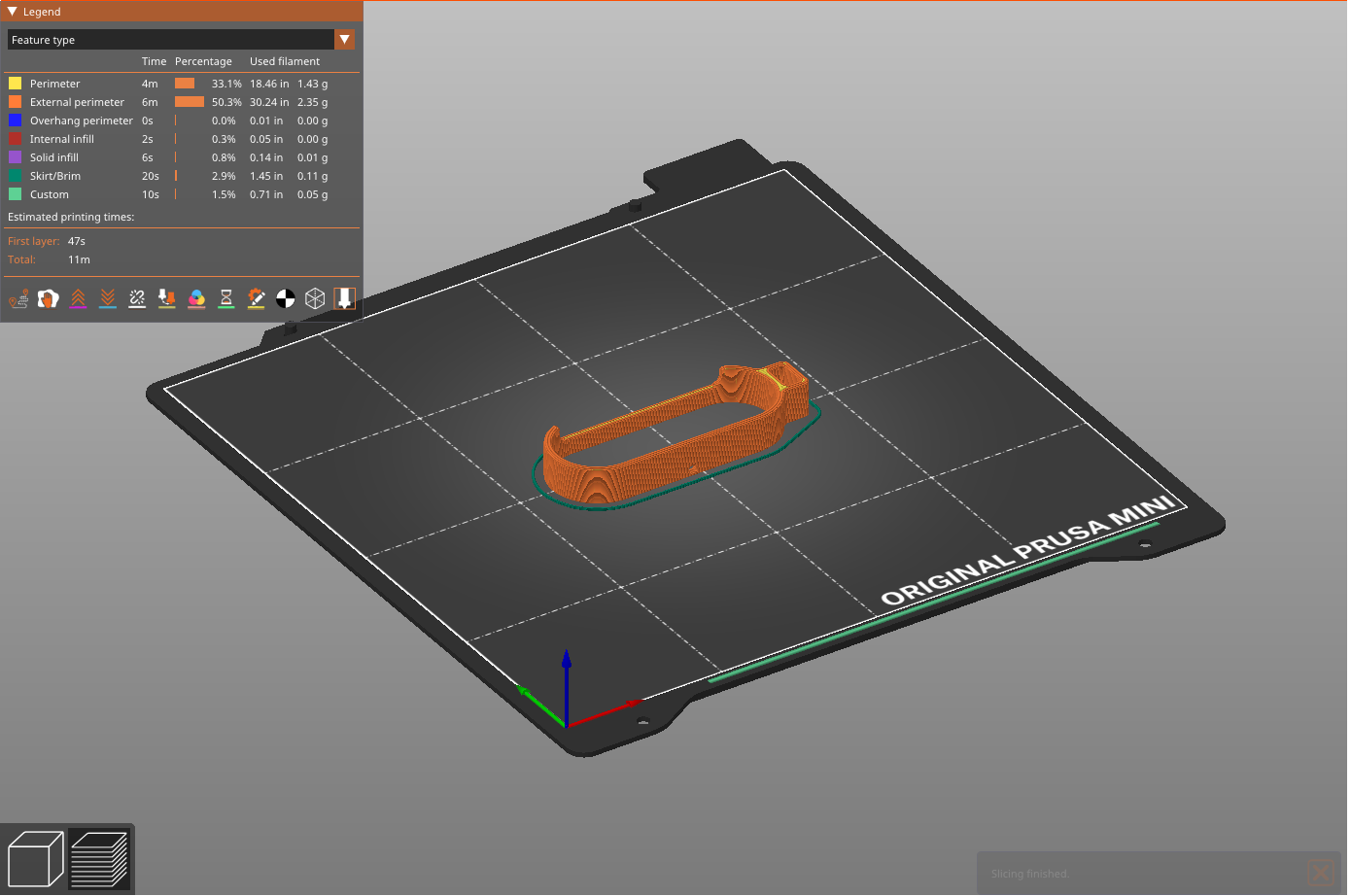The height and width of the screenshot is (896, 1351).
Task: Toggle shells wireframe cube display
Action: (x=315, y=299)
